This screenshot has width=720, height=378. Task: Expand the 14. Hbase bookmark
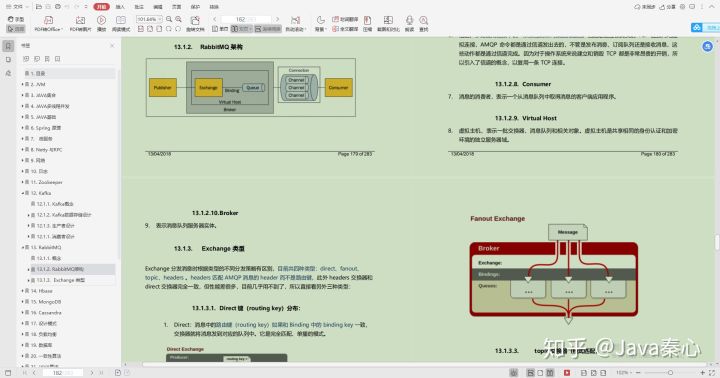(22, 291)
